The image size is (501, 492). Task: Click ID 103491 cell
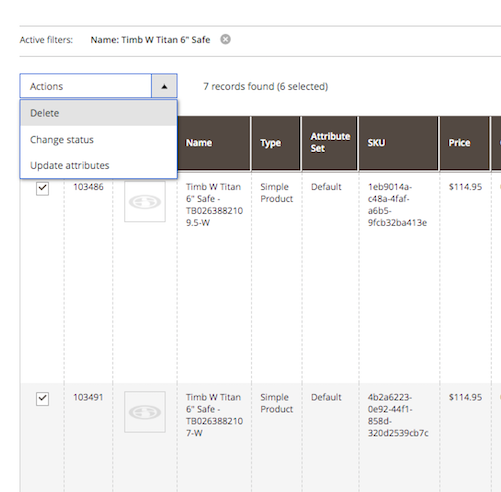click(88, 397)
